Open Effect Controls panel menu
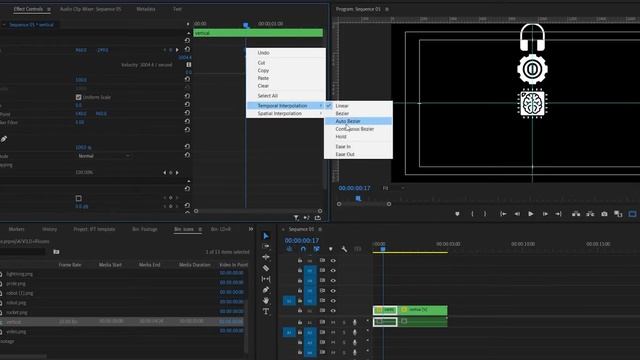This screenshot has width=640, height=360. click(49, 9)
